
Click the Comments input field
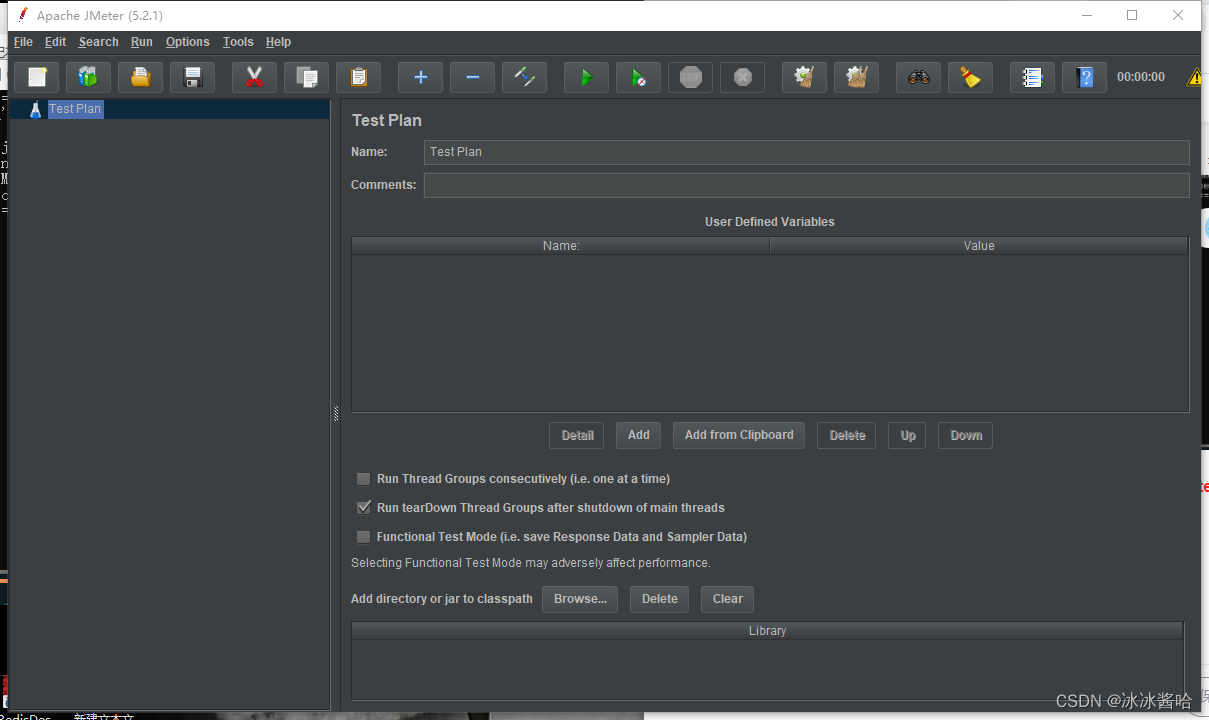tap(807, 185)
